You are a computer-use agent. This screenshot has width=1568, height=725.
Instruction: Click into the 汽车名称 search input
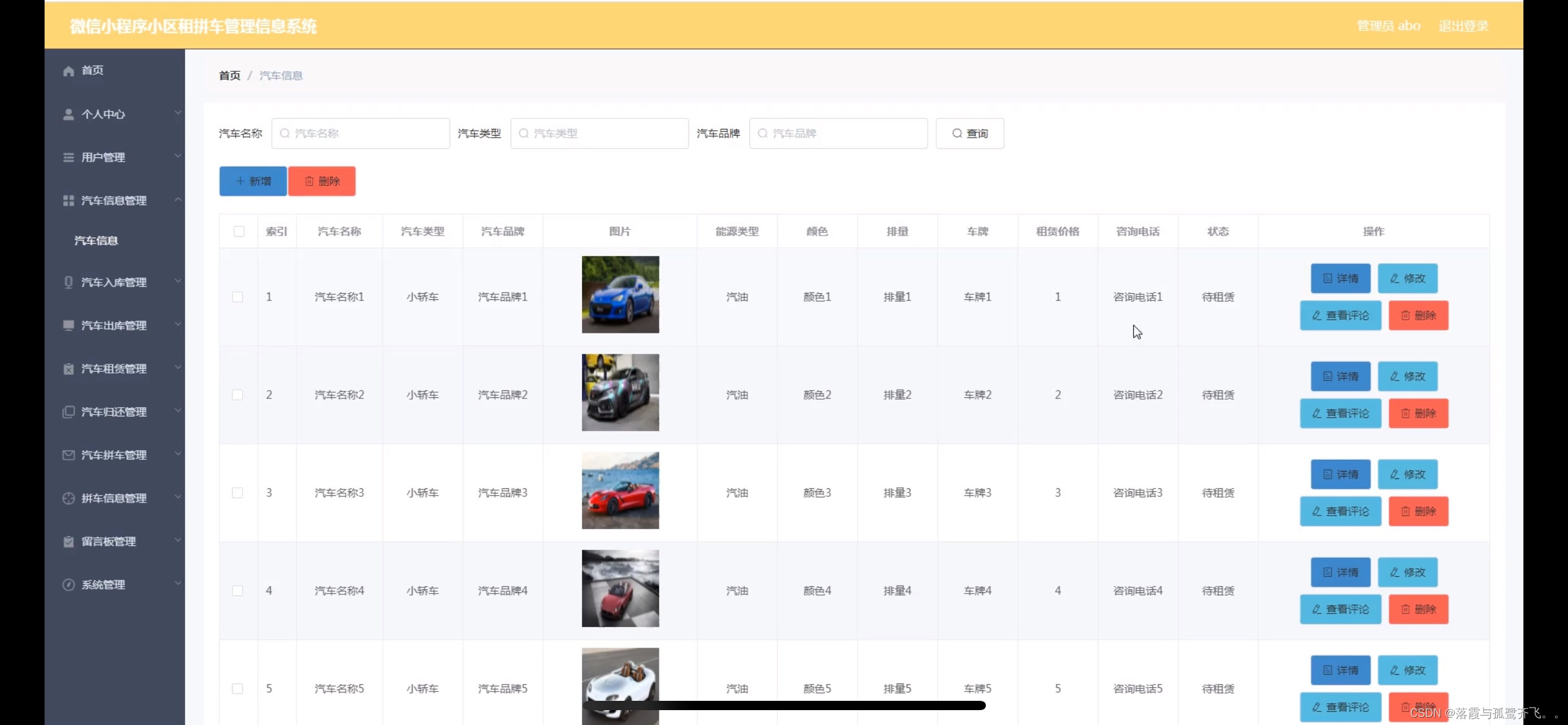360,133
